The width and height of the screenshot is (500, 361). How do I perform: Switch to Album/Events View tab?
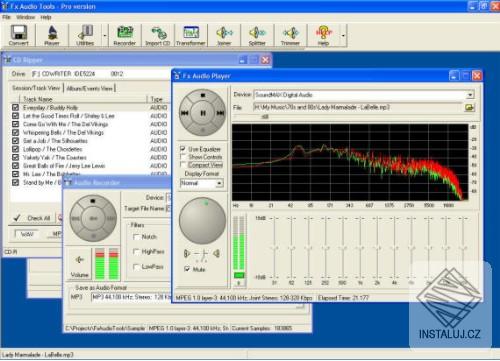(x=89, y=88)
